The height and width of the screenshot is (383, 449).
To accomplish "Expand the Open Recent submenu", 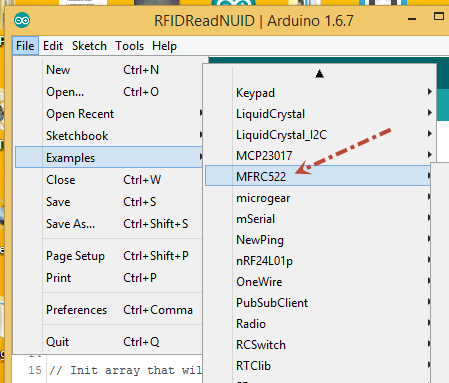I will click(109, 114).
